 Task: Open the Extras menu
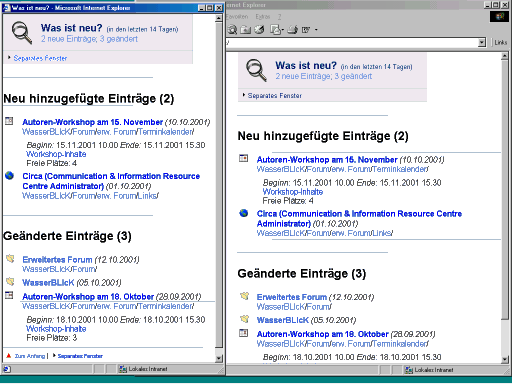click(x=263, y=16)
